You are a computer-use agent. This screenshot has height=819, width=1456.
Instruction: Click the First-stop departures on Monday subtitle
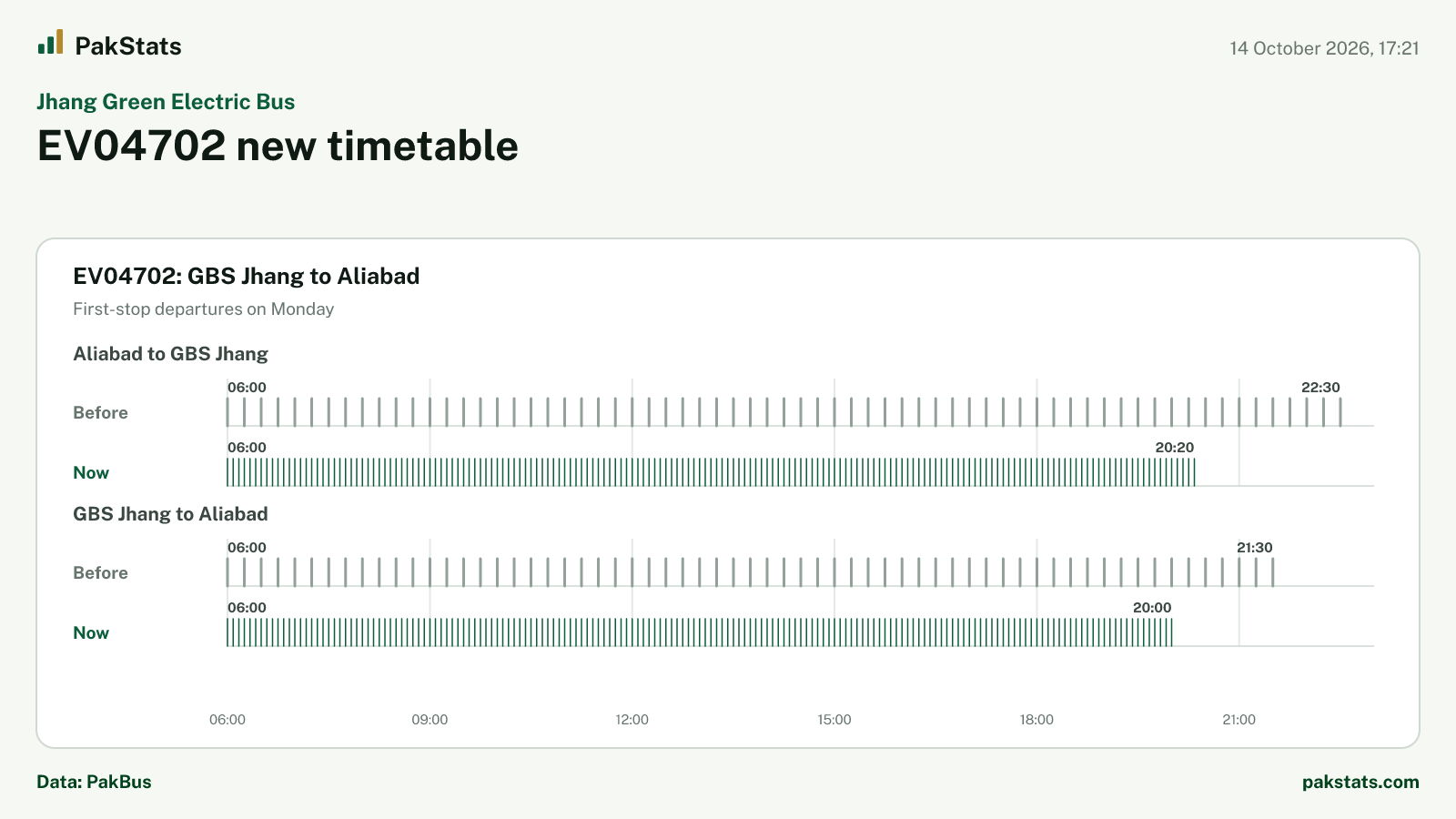[203, 309]
